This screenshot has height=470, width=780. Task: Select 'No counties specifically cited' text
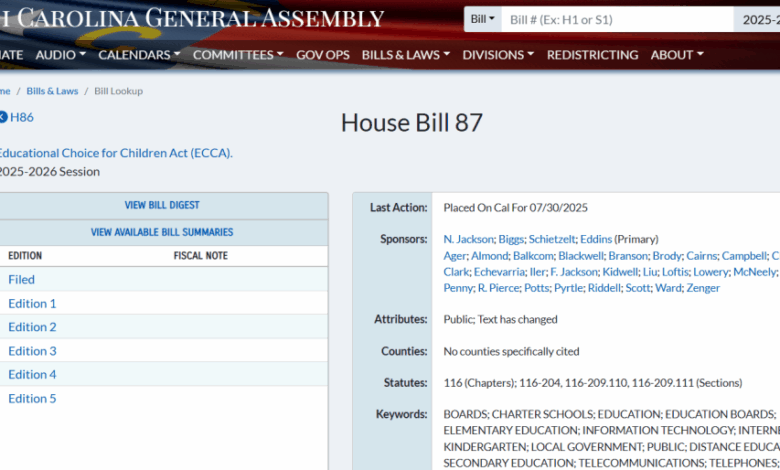click(511, 352)
